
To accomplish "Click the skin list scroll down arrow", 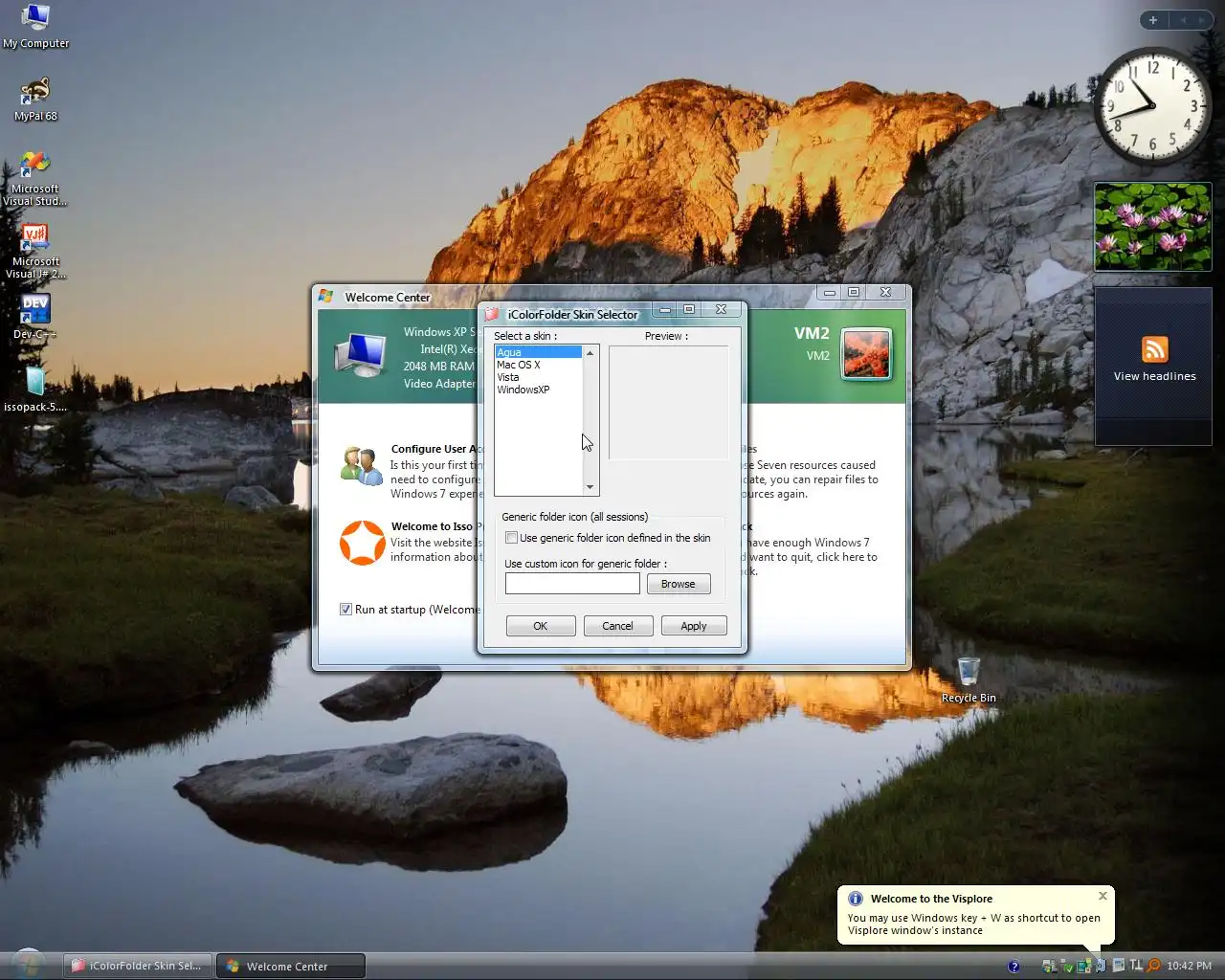I will [x=590, y=487].
